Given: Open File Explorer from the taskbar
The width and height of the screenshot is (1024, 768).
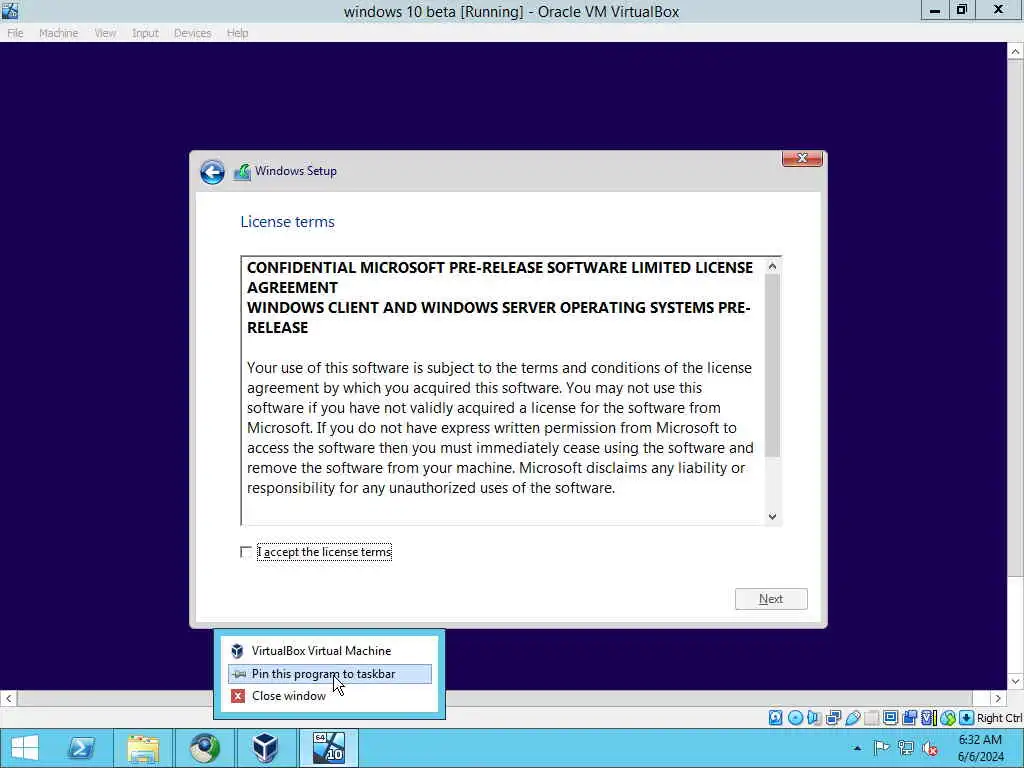Looking at the screenshot, I should tap(144, 748).
